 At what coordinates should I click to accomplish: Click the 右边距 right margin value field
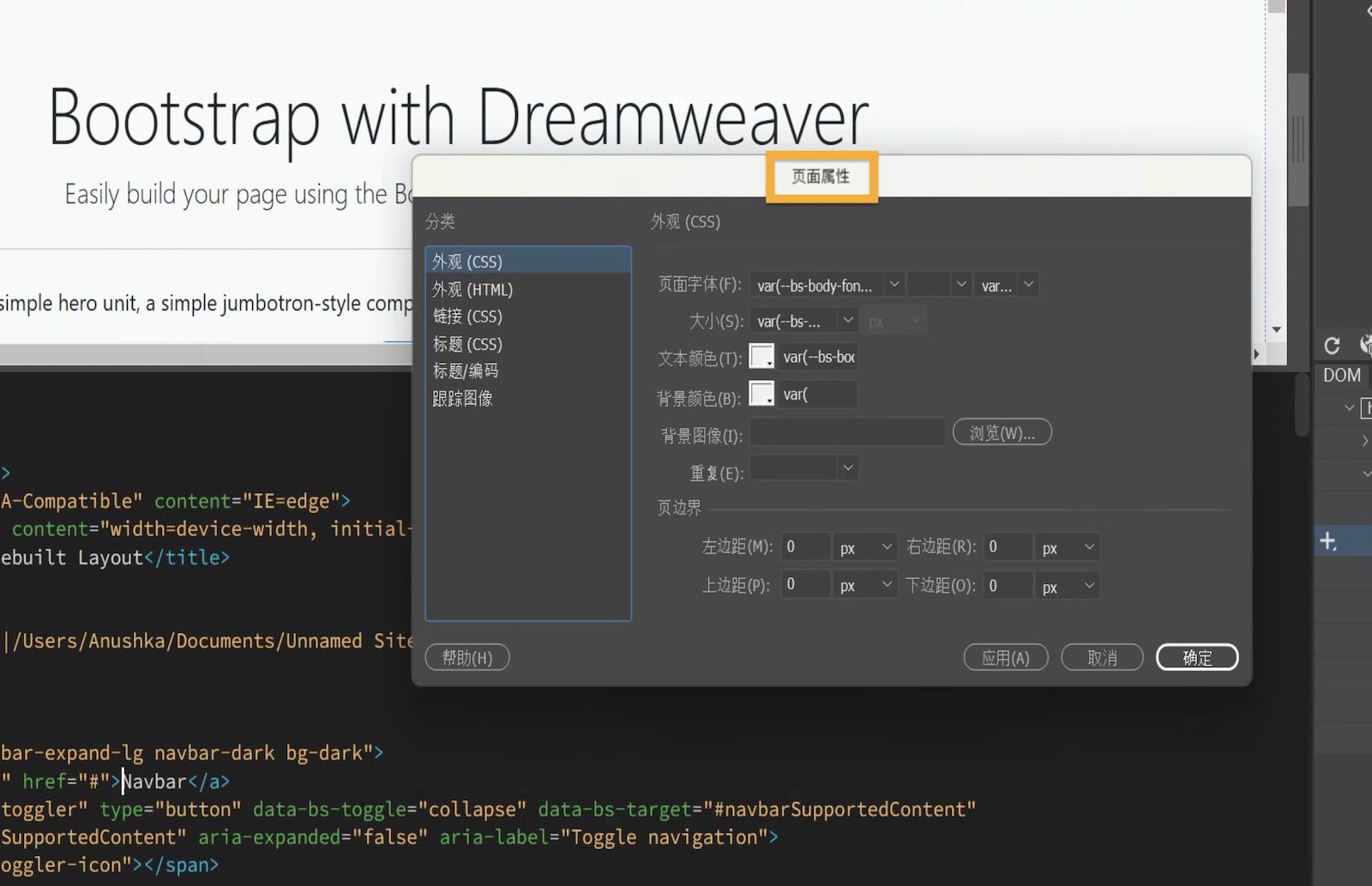tap(1008, 547)
